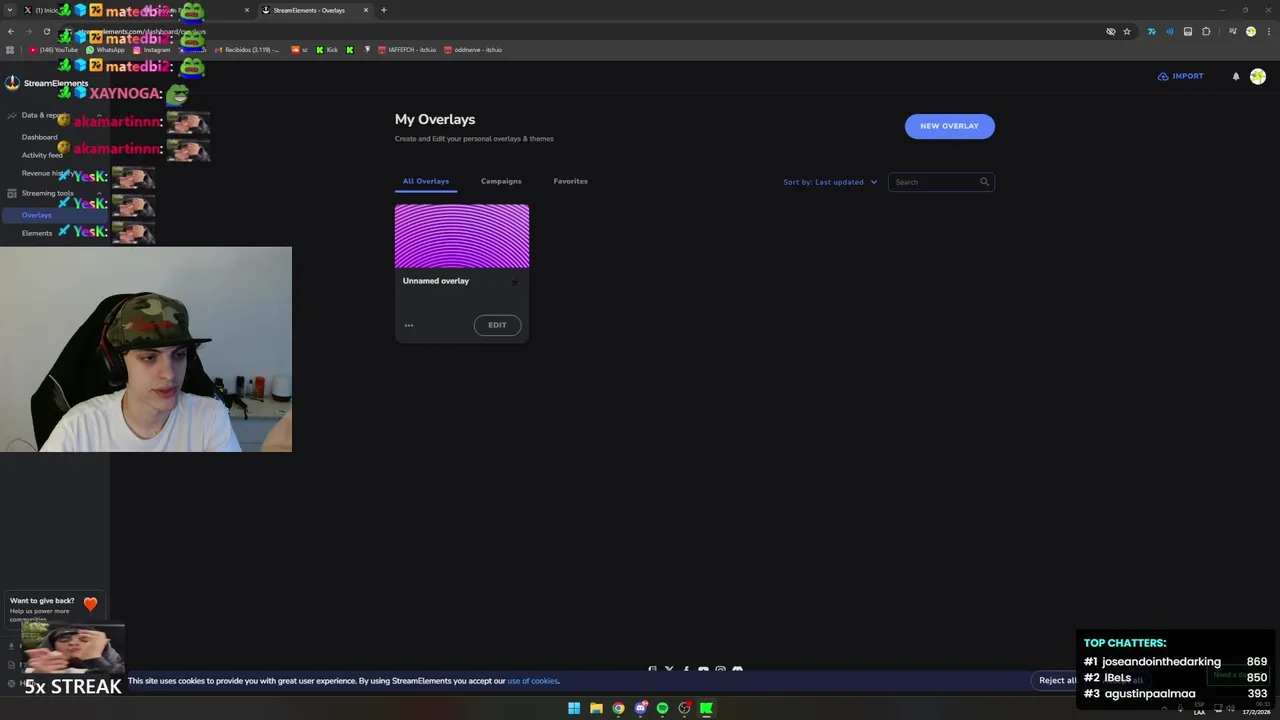Open the Instagram footer icon
The width and height of the screenshot is (1280, 720).
pos(720,669)
